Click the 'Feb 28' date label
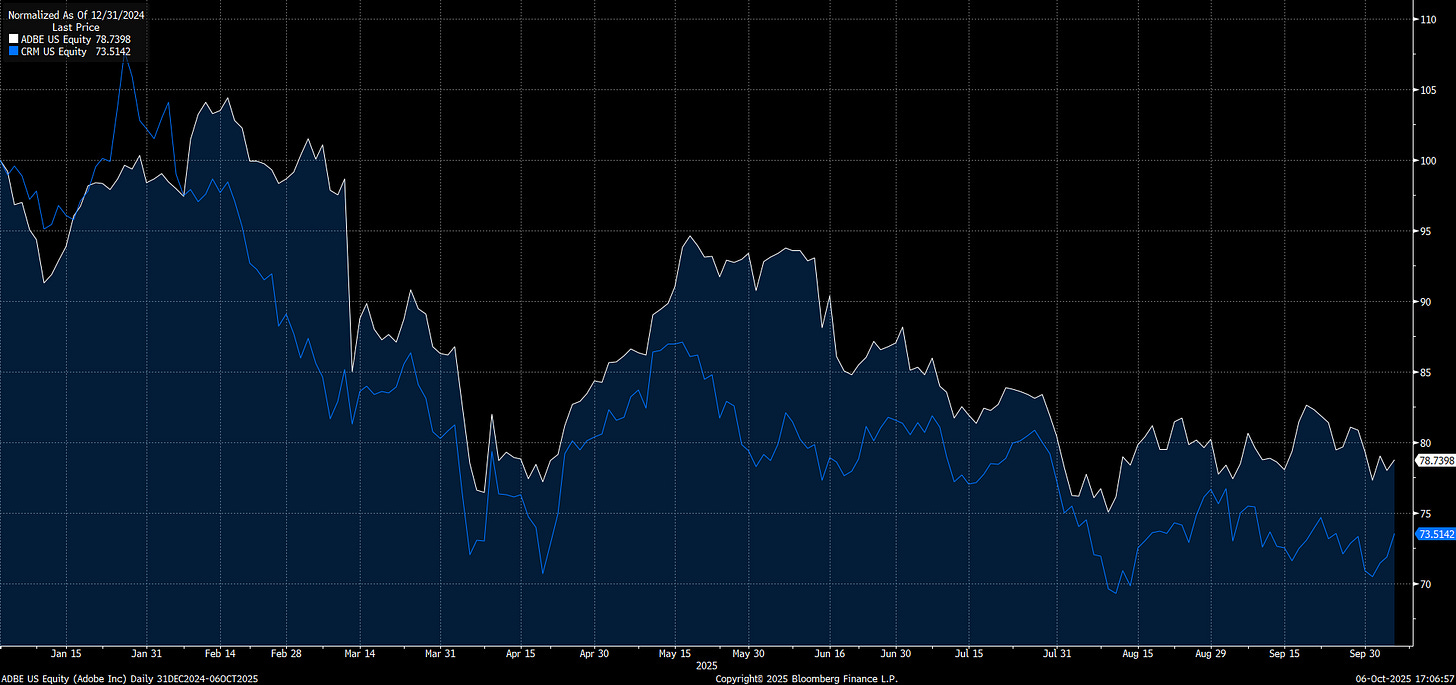The image size is (1456, 685). [287, 654]
